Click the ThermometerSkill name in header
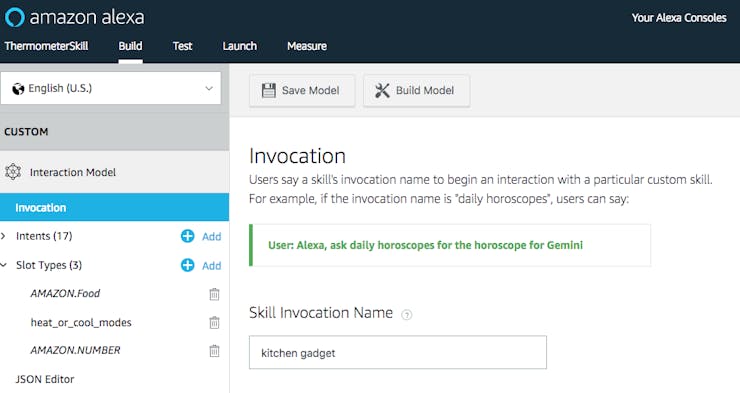 46,46
